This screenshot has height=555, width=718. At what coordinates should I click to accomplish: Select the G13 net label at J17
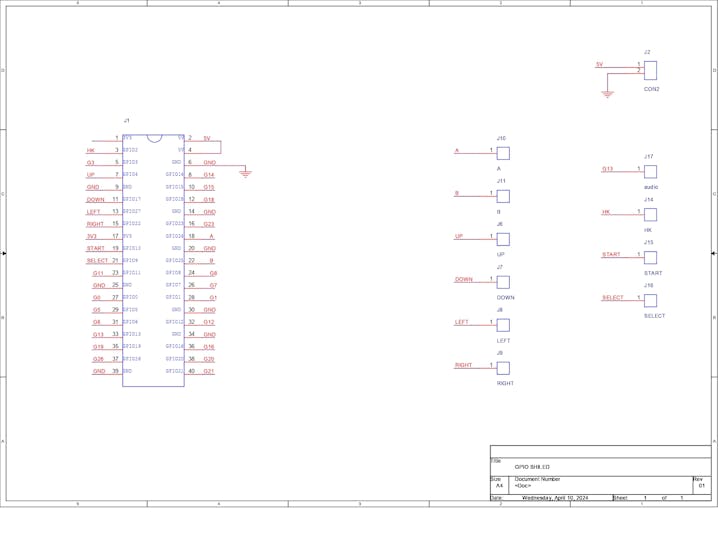pos(607,169)
